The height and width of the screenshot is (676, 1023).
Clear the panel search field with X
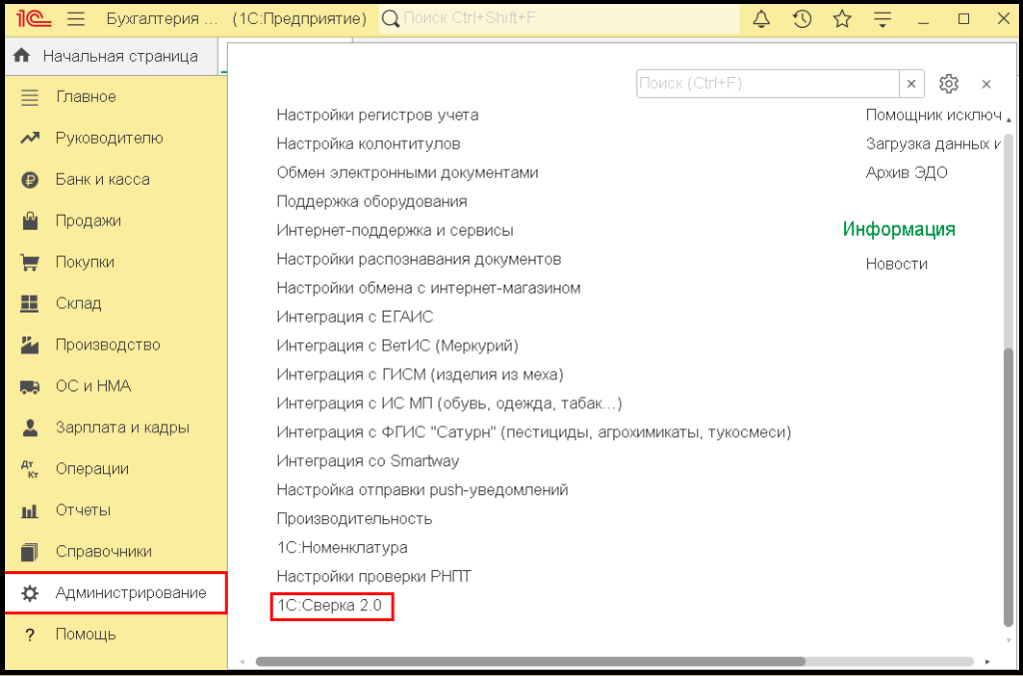click(x=912, y=84)
